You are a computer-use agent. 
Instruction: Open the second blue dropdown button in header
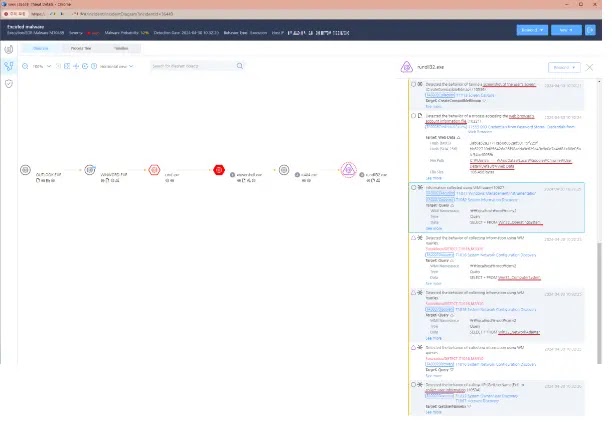566,30
